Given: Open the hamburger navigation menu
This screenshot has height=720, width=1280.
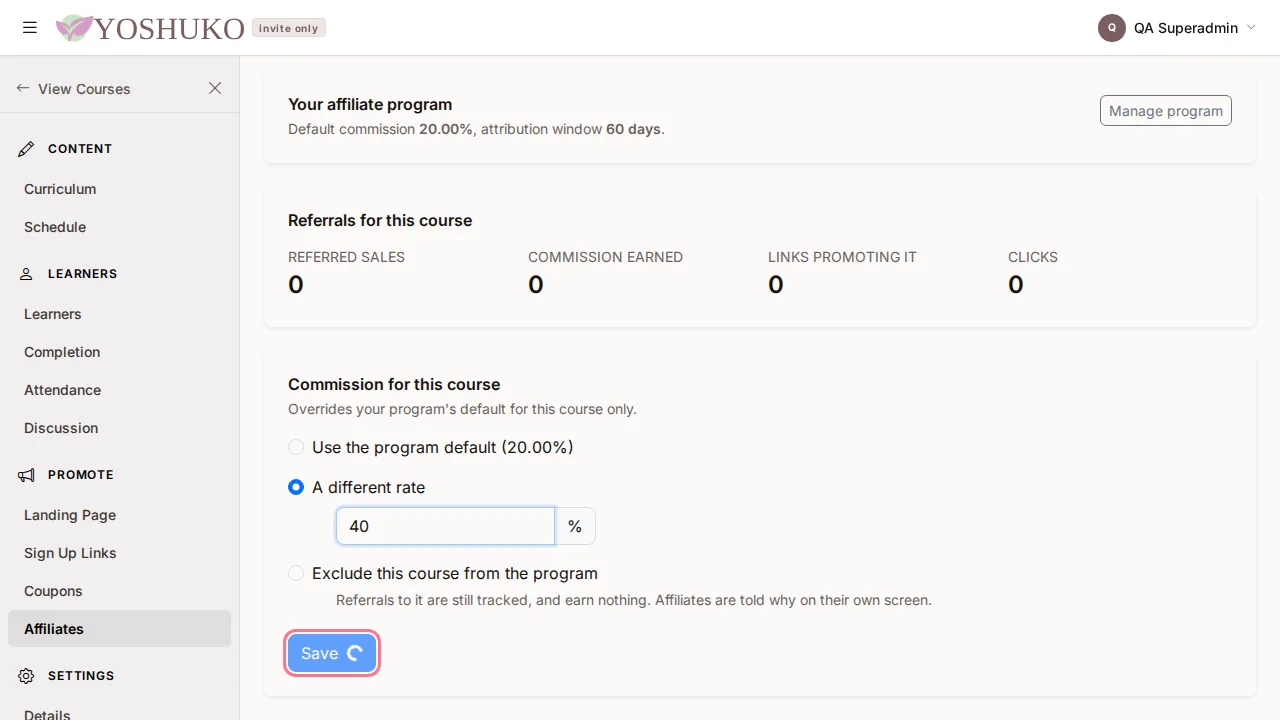Looking at the screenshot, I should coord(30,28).
